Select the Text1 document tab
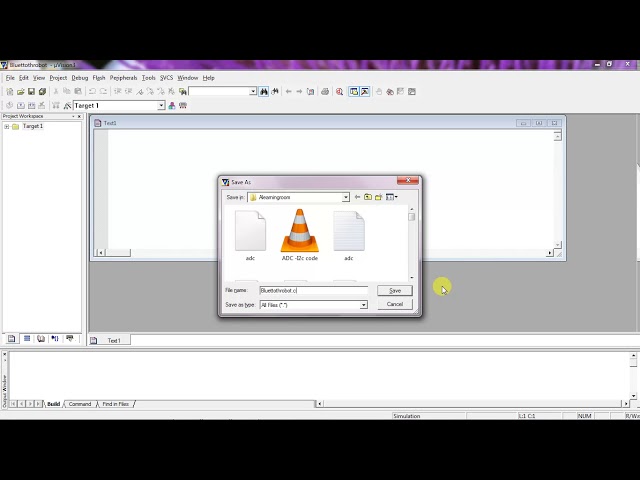The height and width of the screenshot is (480, 640). coord(109,340)
